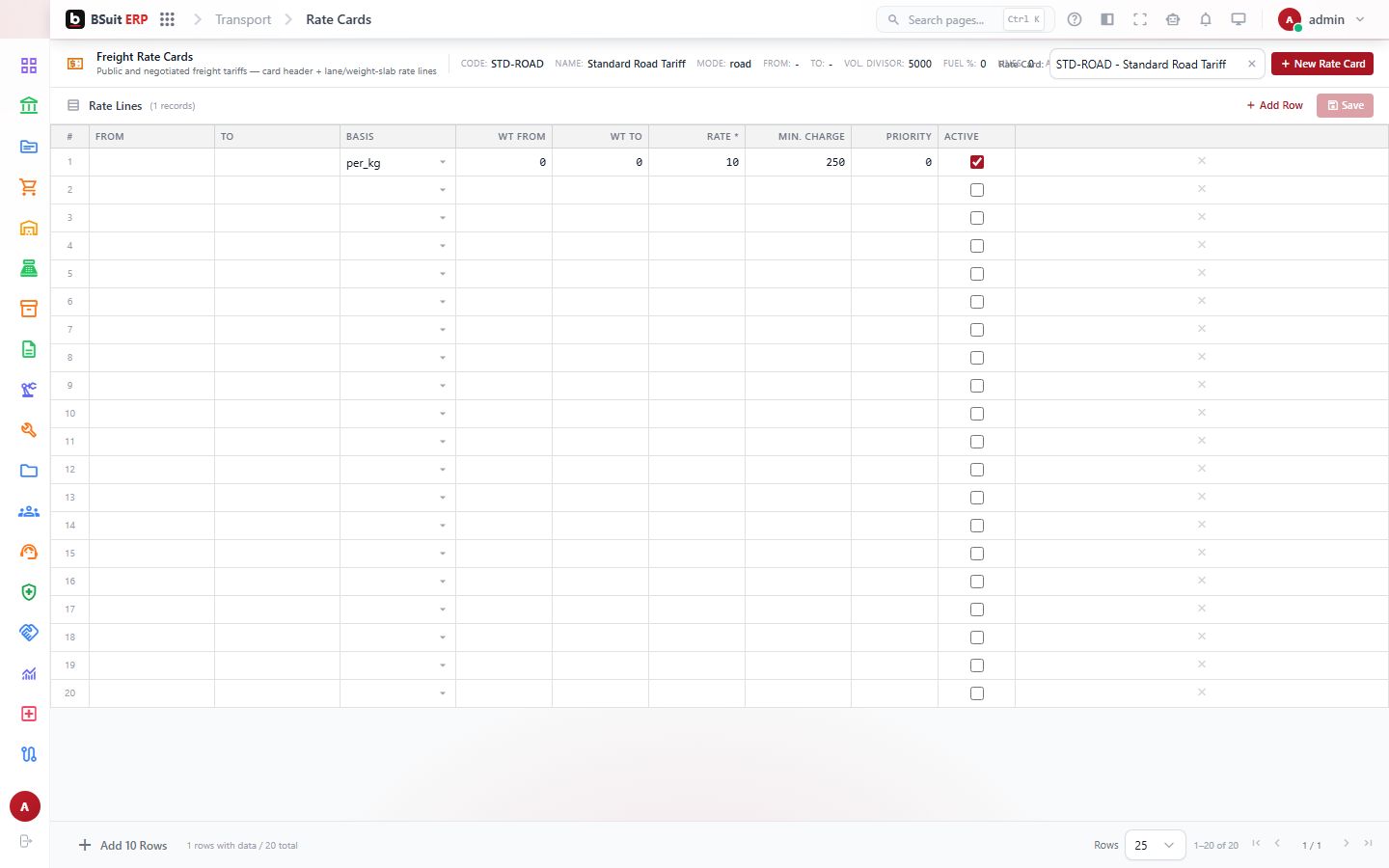
Task: Enter fullscreen mode via header icon
Action: coord(1140,19)
